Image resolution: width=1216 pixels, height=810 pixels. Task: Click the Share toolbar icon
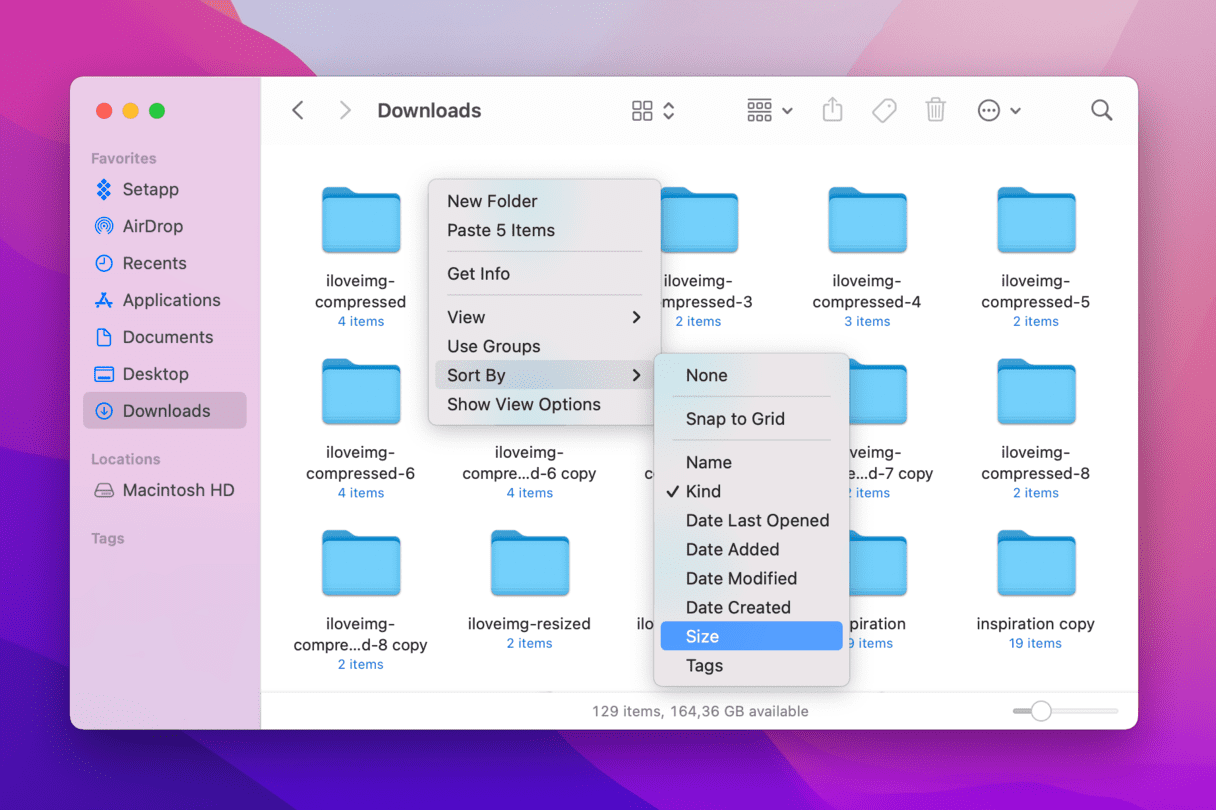[832, 111]
